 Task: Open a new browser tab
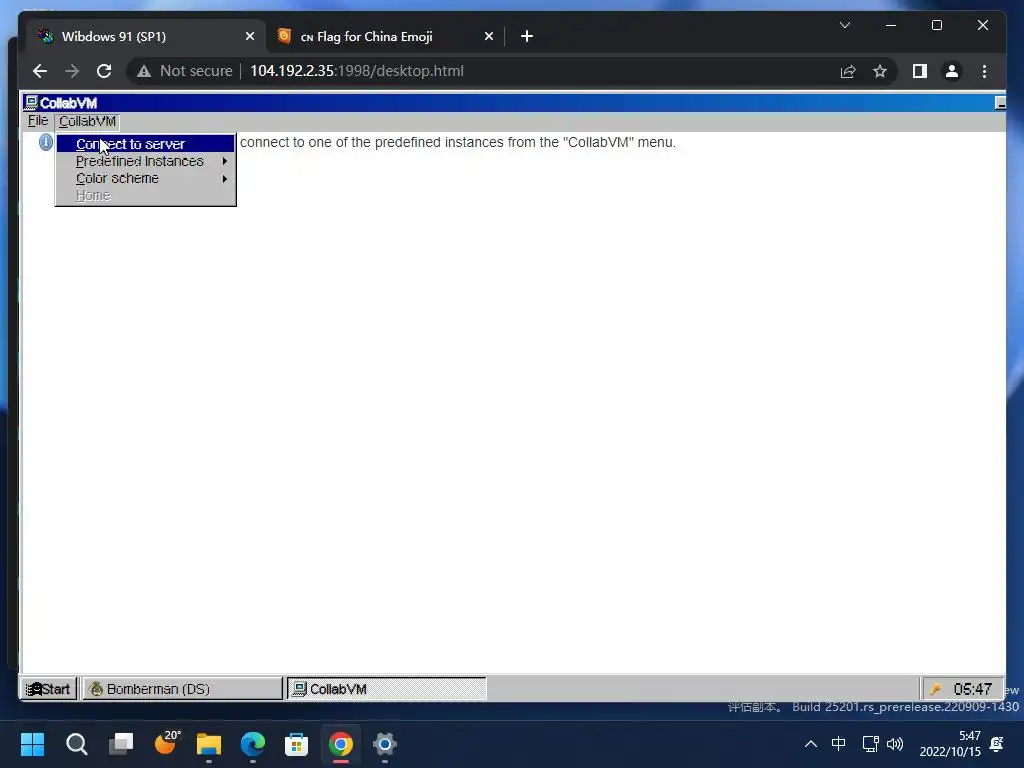click(x=527, y=37)
